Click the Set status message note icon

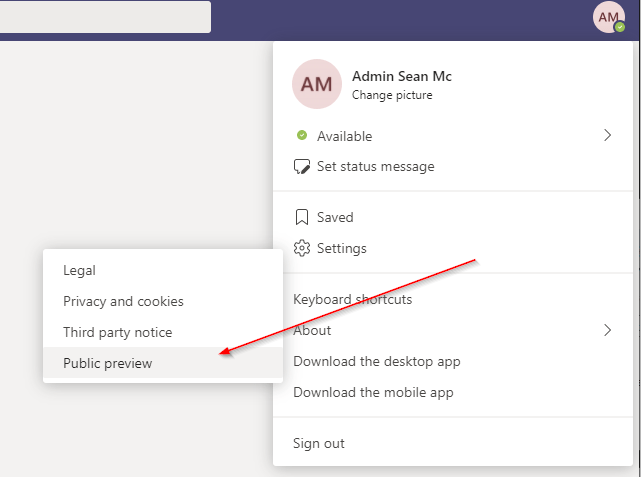301,167
